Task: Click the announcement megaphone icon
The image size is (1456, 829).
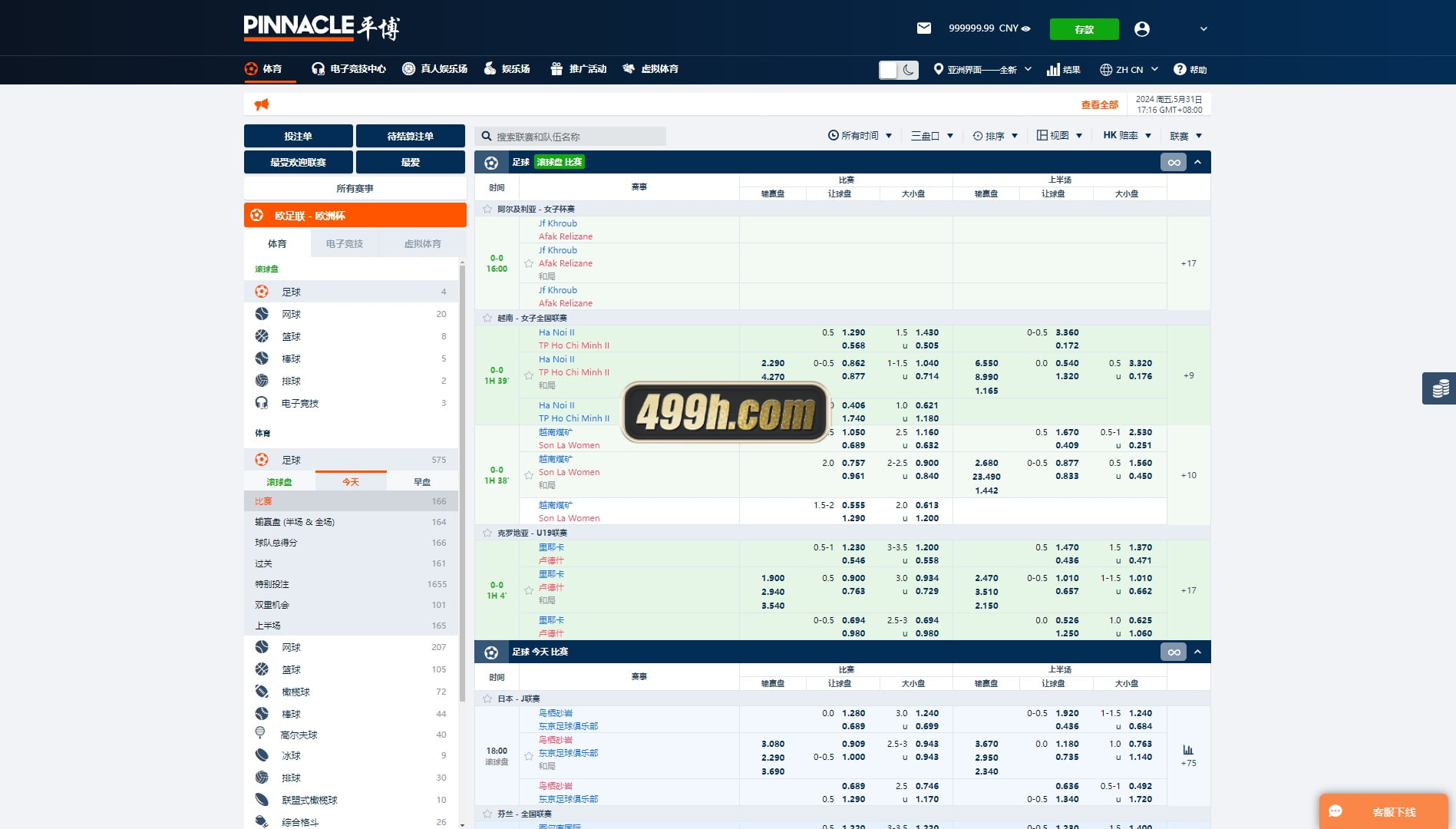Action: 262,104
